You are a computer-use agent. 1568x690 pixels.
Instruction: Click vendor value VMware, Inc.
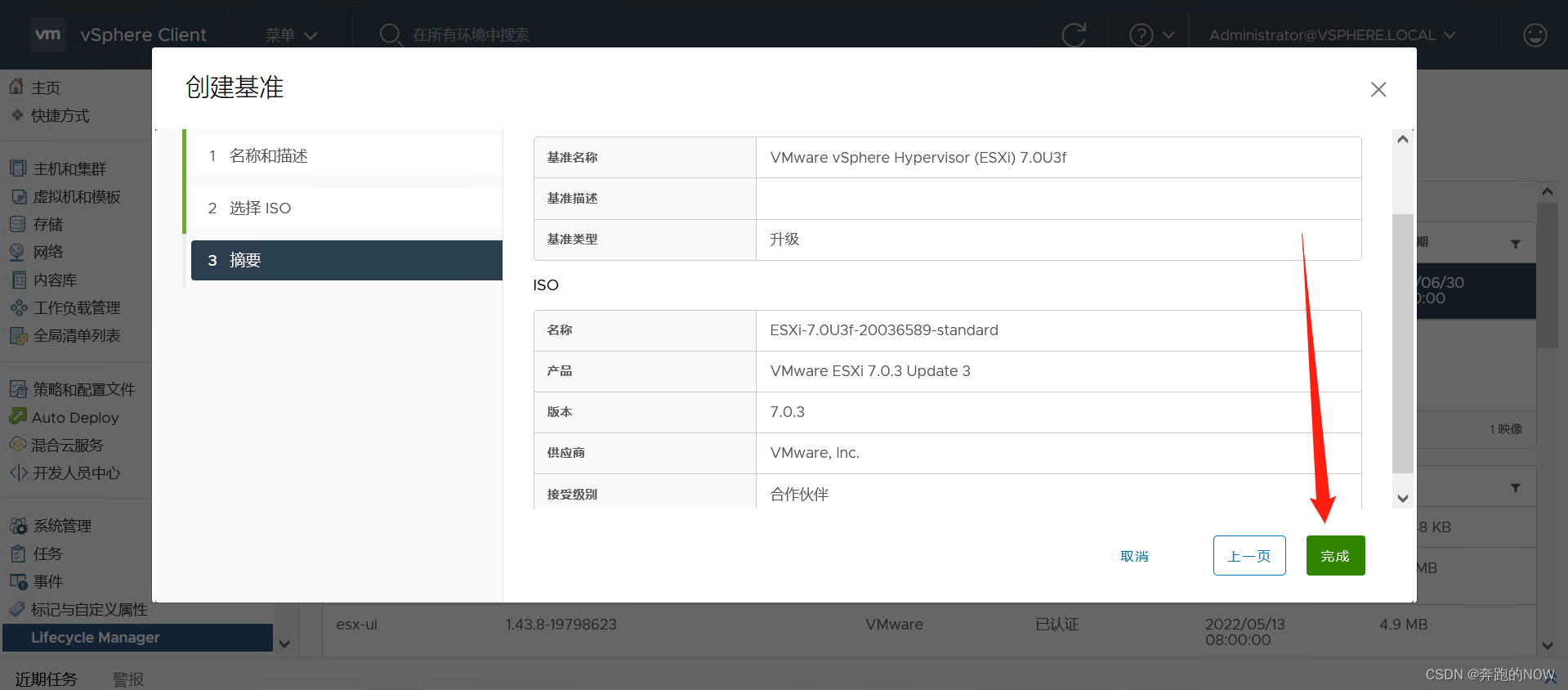click(815, 453)
